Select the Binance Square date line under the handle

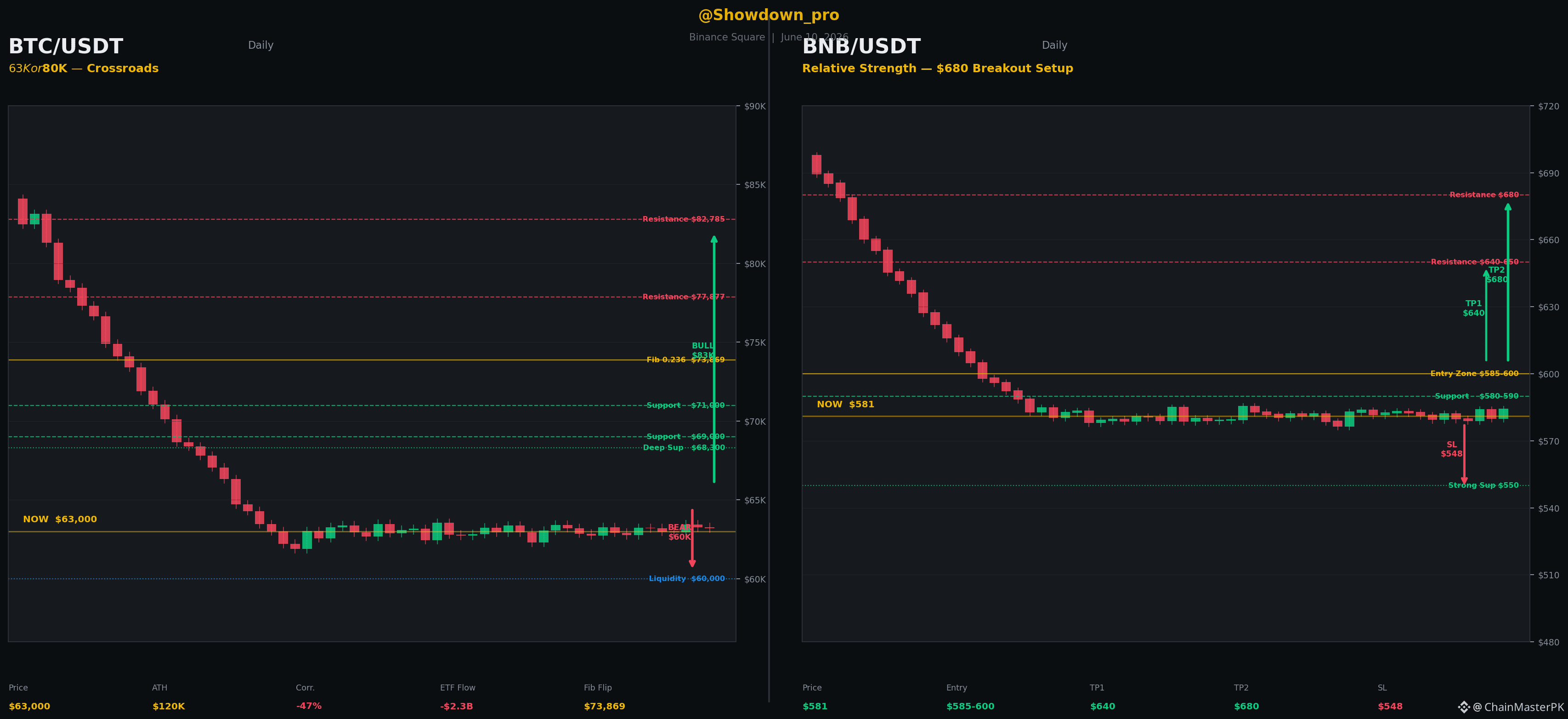pyautogui.click(x=768, y=37)
